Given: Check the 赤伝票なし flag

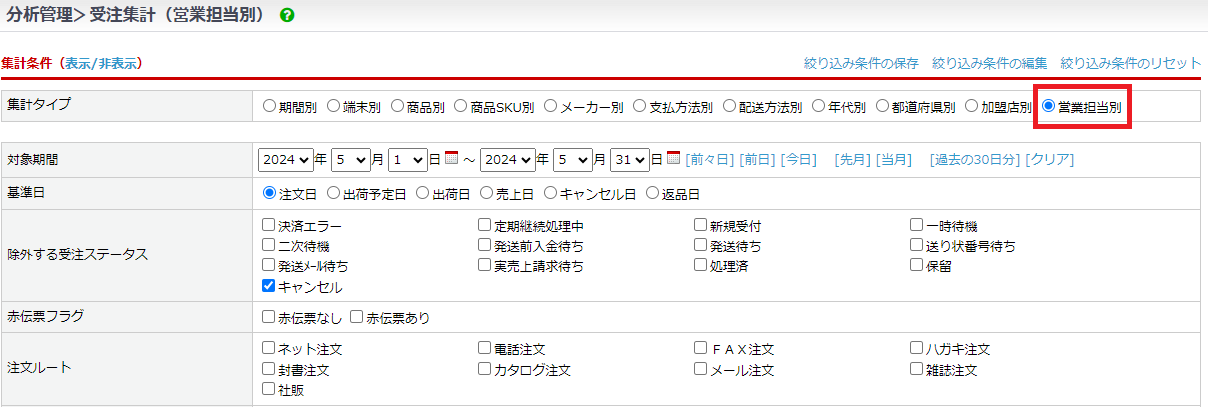Looking at the screenshot, I should 268,317.
